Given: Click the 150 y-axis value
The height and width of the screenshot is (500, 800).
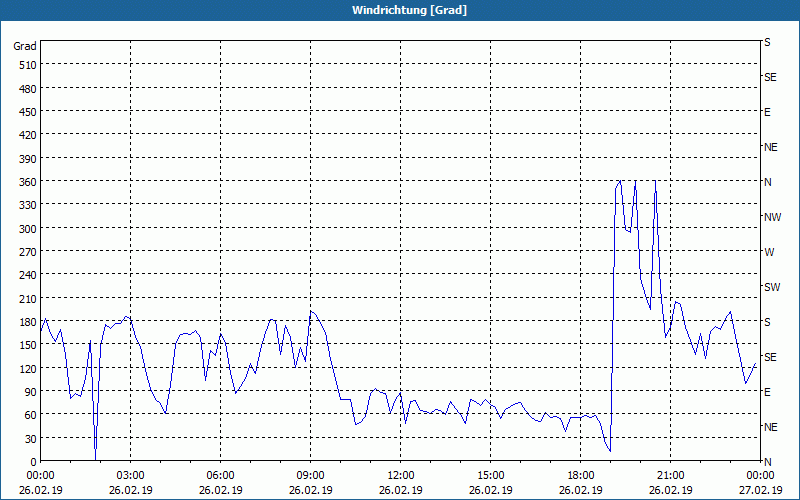Looking at the screenshot, I should click(29, 345).
